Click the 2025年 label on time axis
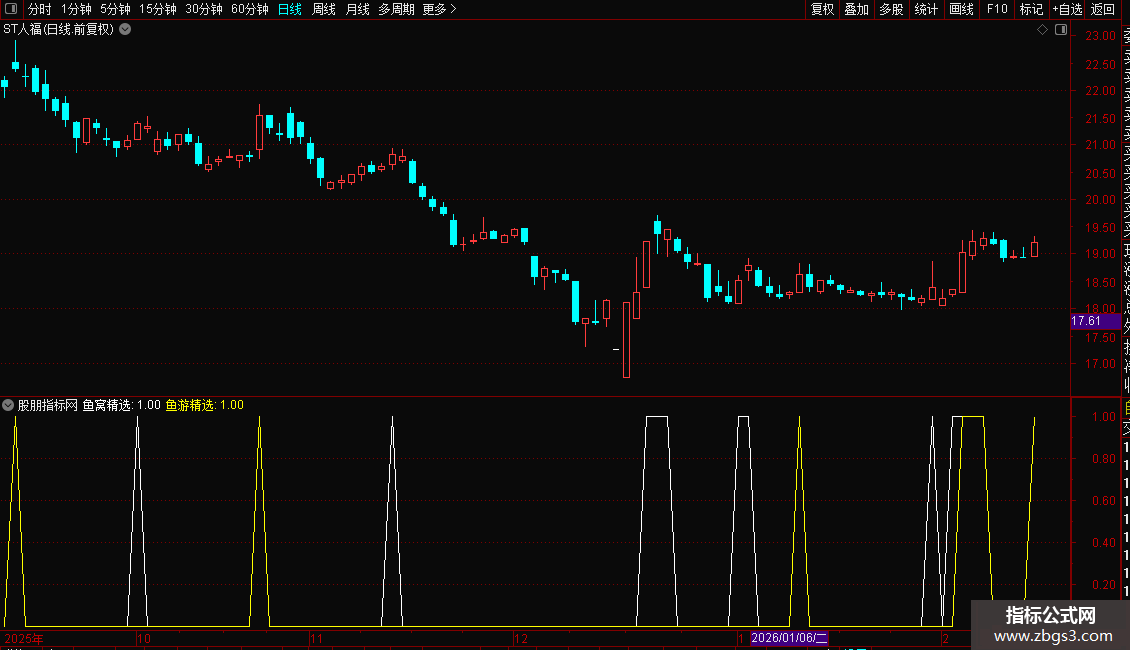 (24, 638)
